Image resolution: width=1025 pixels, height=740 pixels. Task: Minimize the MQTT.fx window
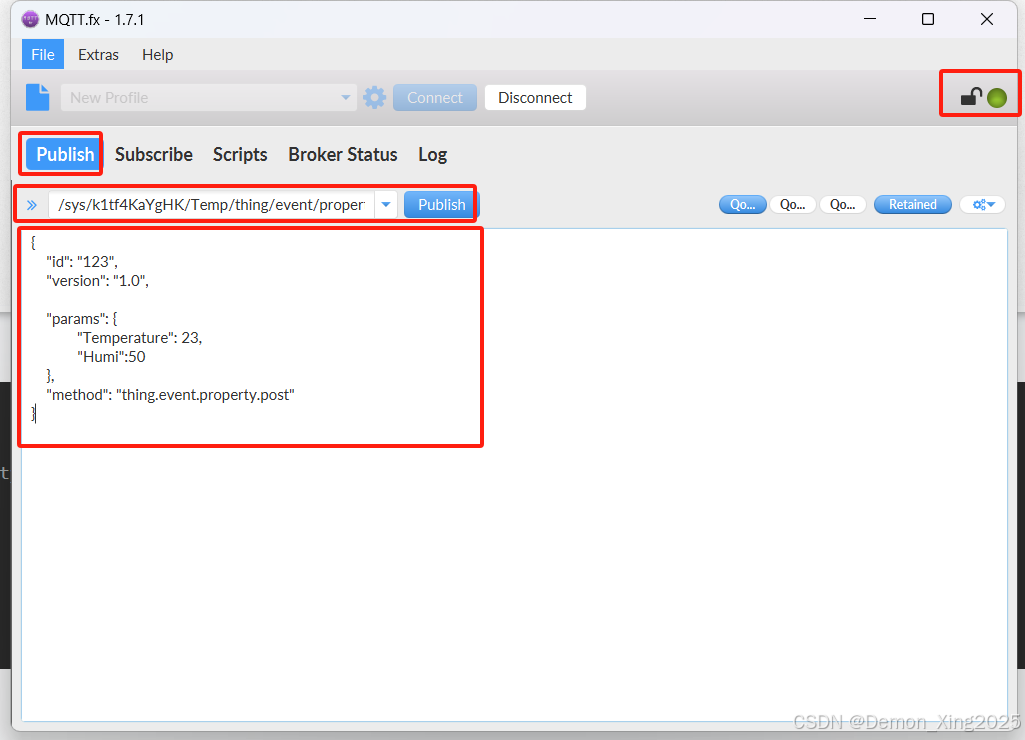click(870, 19)
